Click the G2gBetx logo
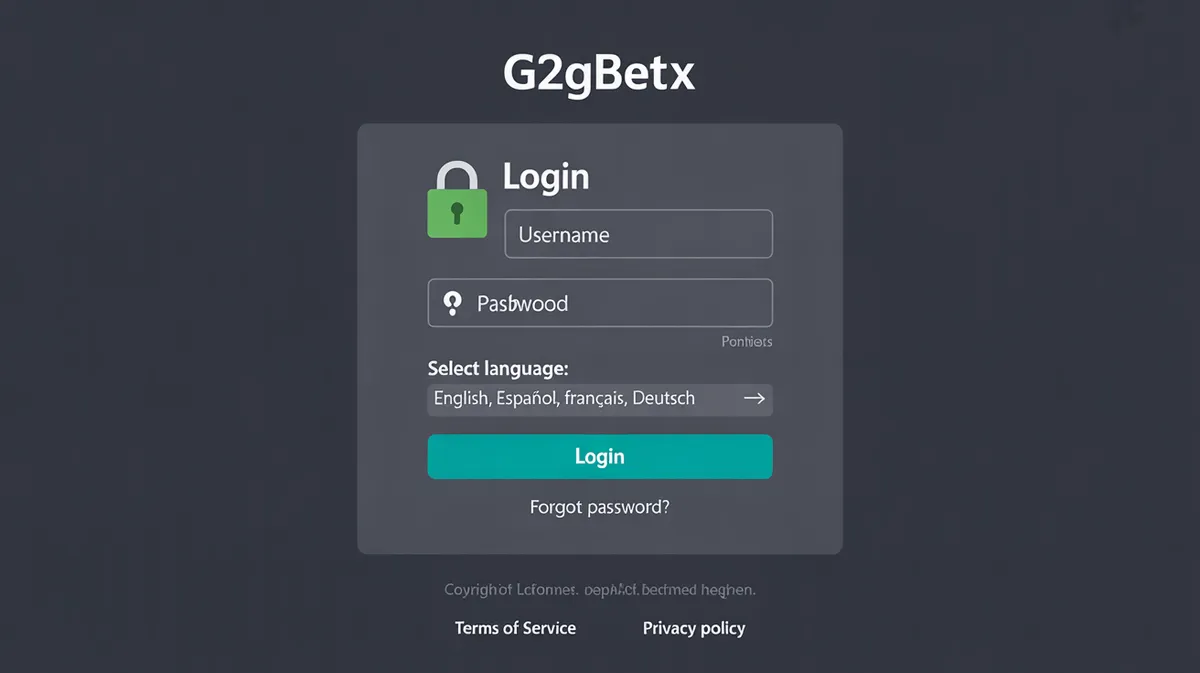The height and width of the screenshot is (673, 1200). click(600, 70)
